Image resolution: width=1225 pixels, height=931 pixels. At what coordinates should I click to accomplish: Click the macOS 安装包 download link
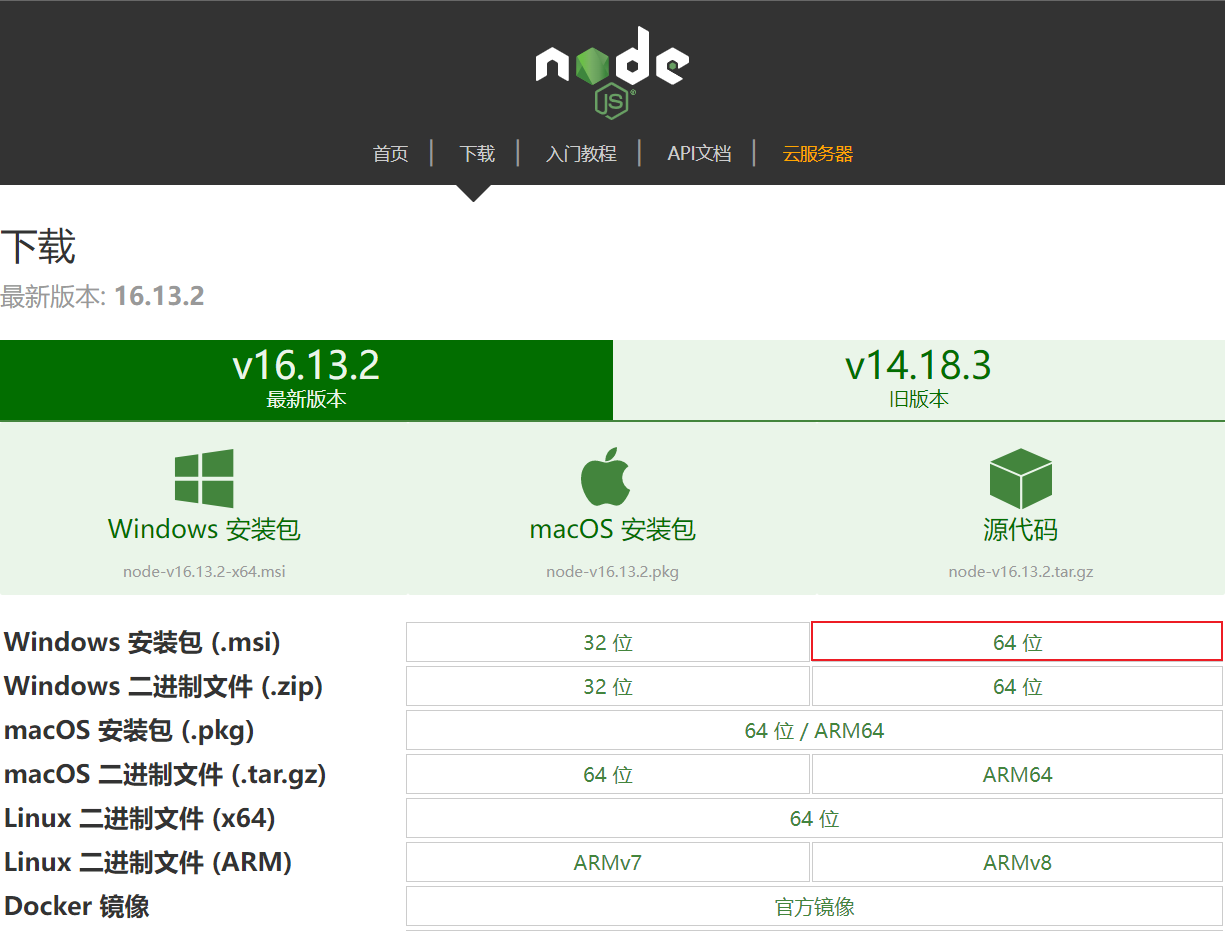click(x=612, y=529)
